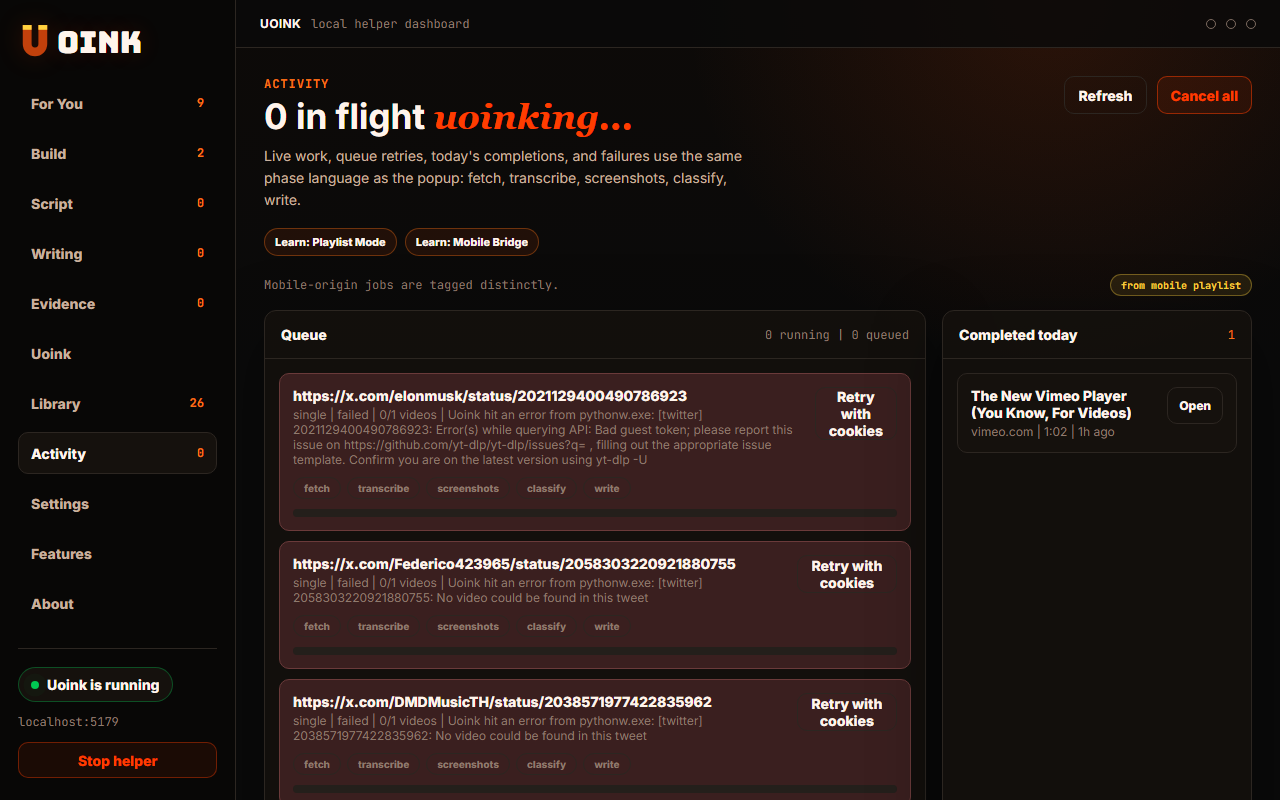Click the localhost:5179 address text
1280x800 pixels.
point(68,721)
